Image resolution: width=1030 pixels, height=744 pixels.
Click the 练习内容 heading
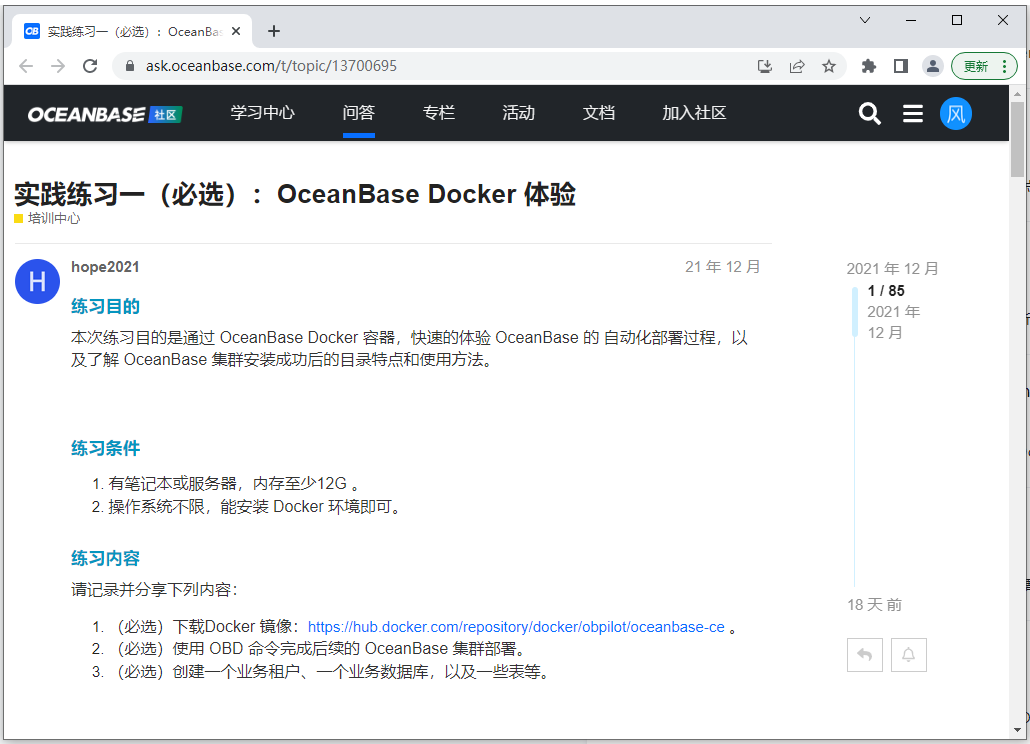[x=105, y=559]
